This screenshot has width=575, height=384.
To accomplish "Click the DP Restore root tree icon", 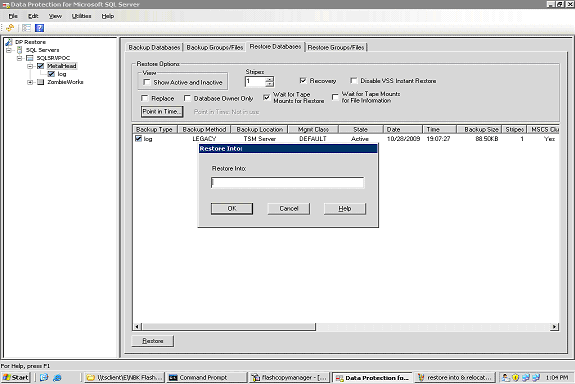I will [x=9, y=42].
